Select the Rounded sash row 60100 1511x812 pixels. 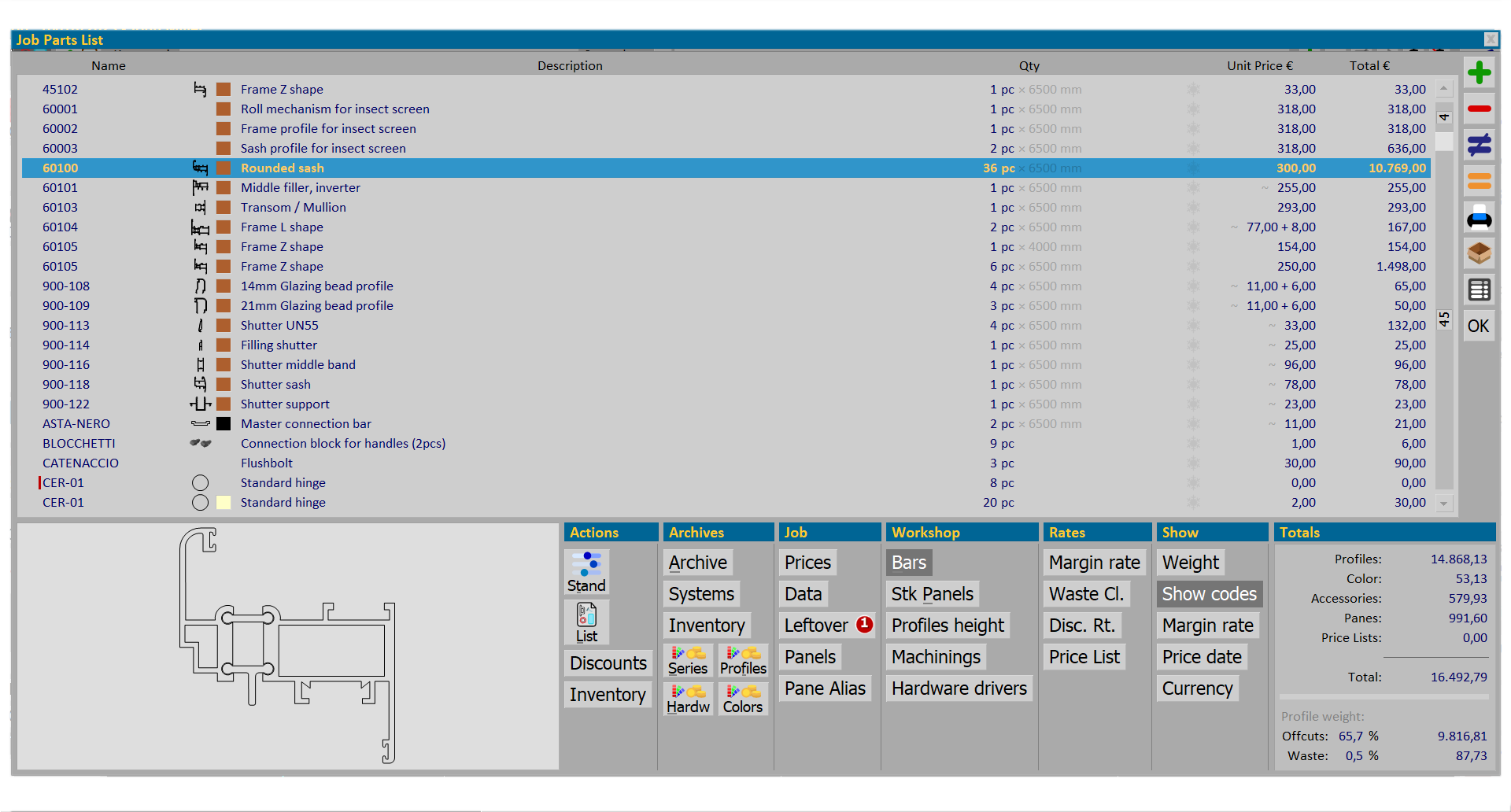pyautogui.click(x=282, y=168)
